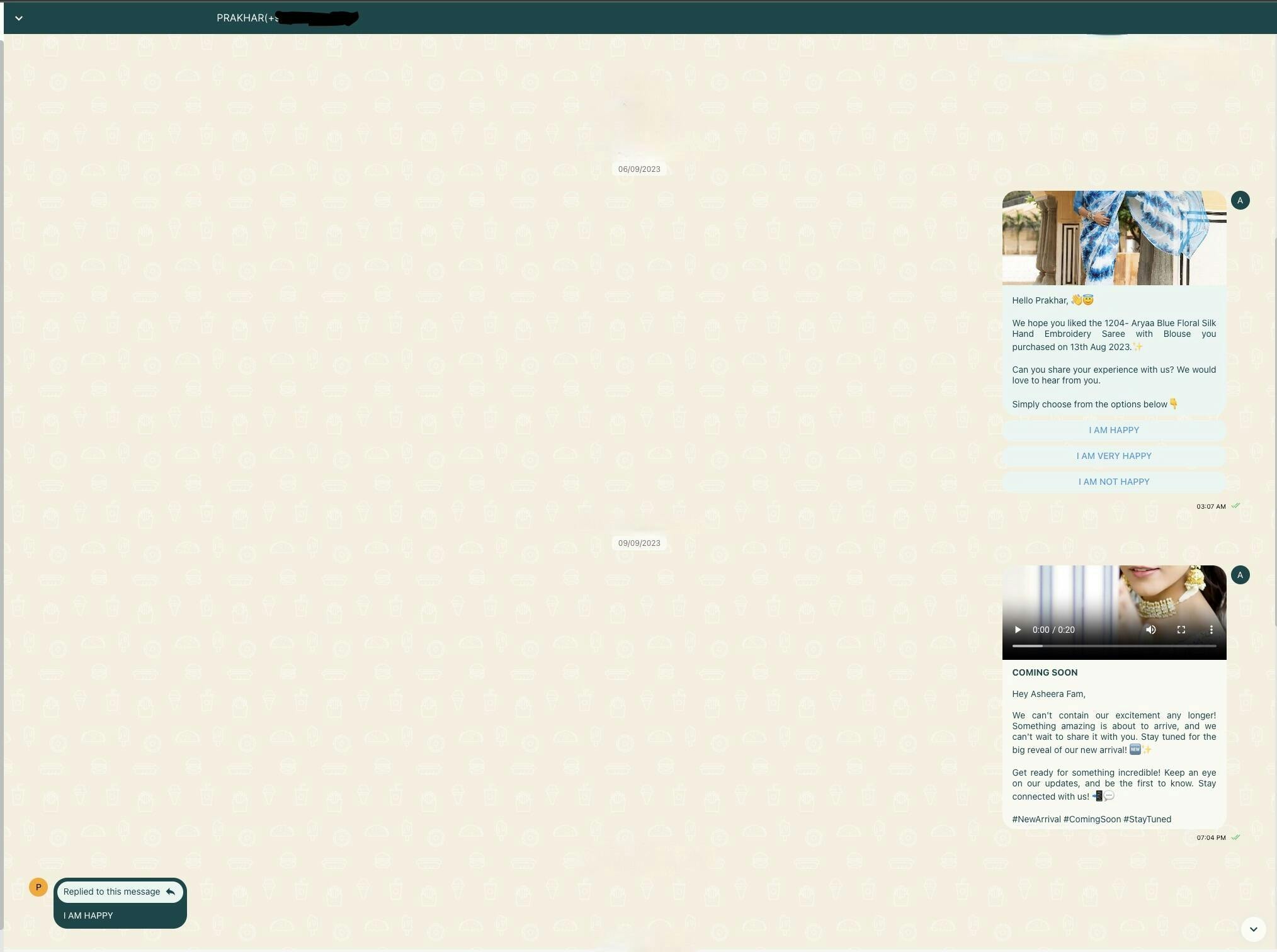Click the A avatar beside saree message

(1240, 200)
